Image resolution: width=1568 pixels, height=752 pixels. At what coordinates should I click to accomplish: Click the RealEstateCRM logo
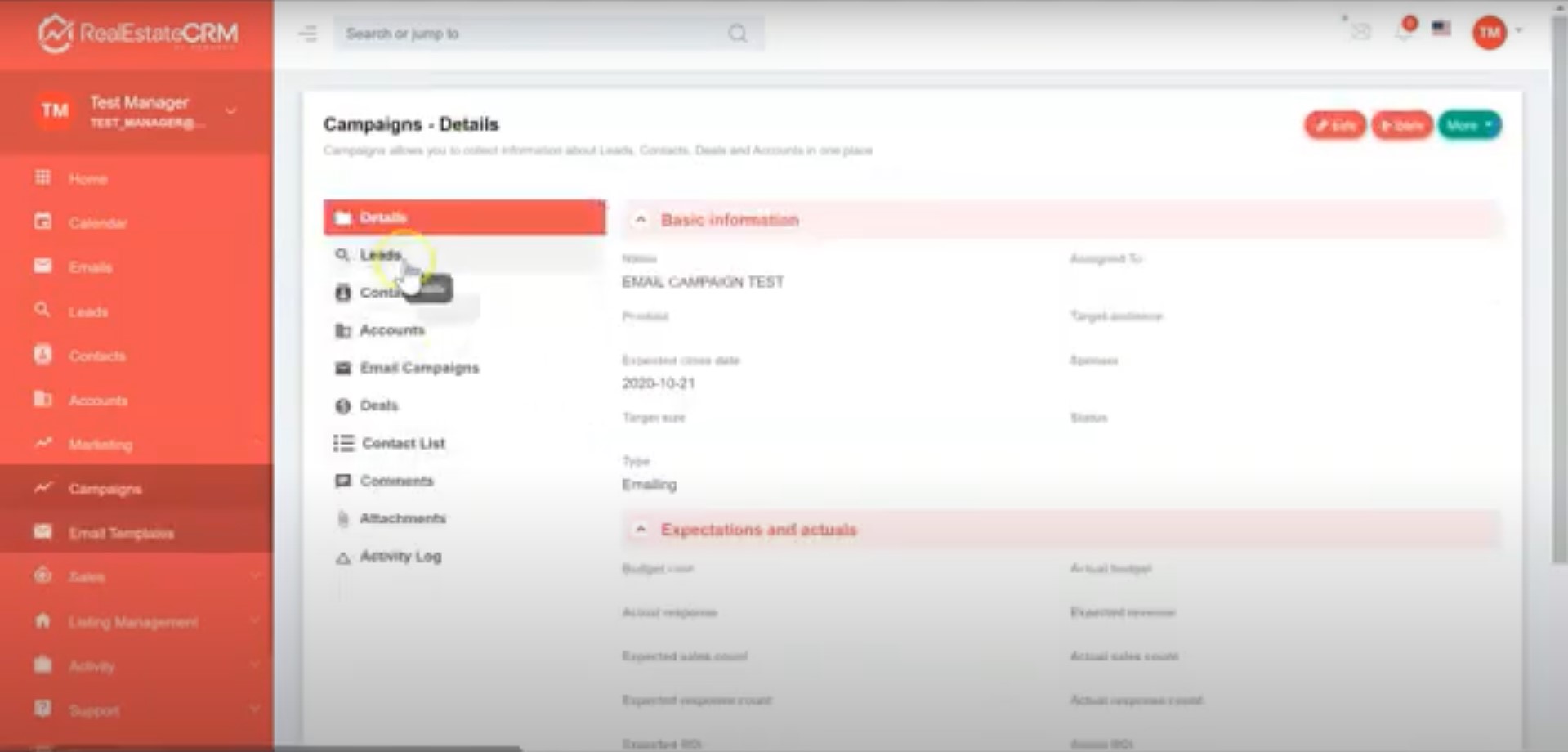[137, 34]
